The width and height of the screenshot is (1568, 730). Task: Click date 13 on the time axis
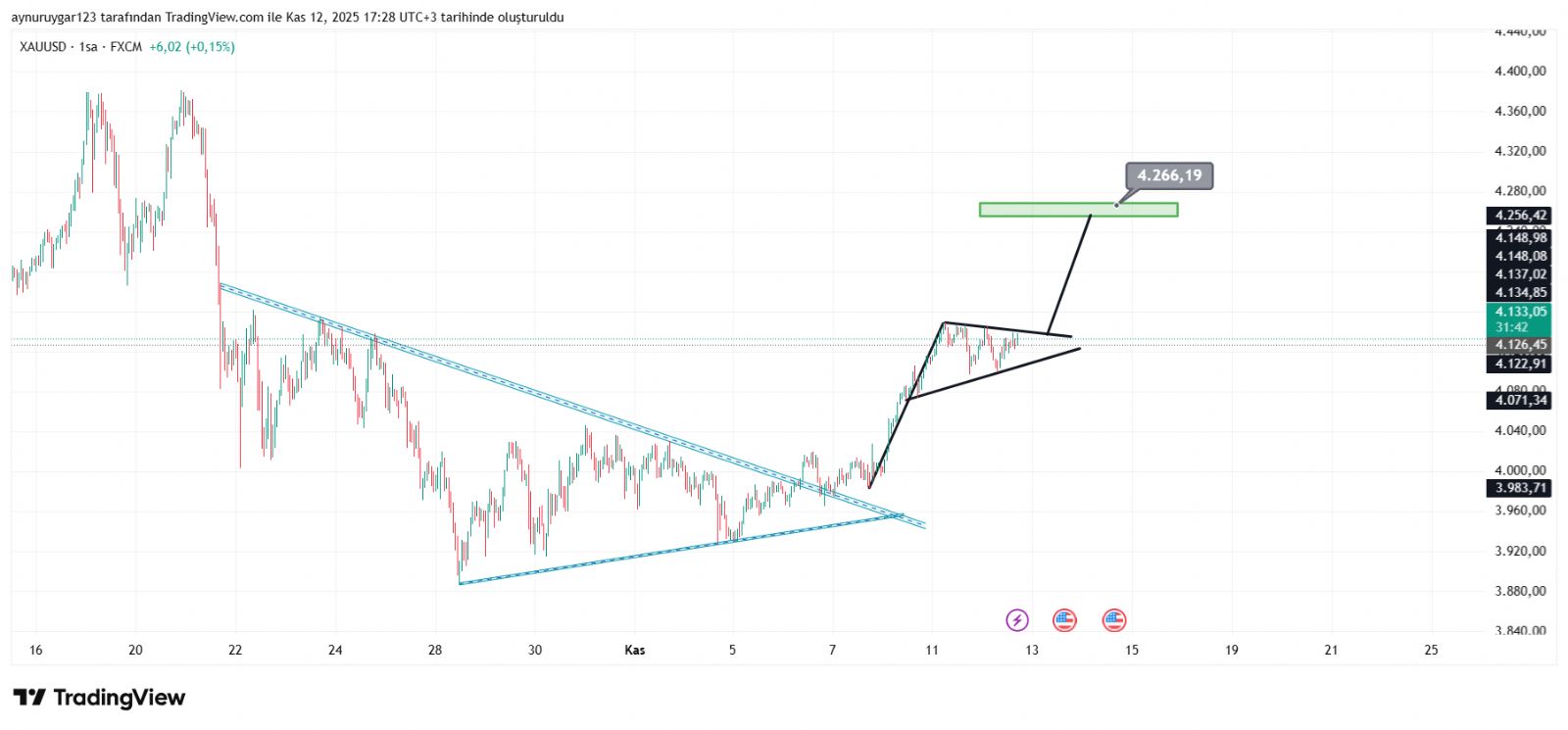click(x=1032, y=650)
